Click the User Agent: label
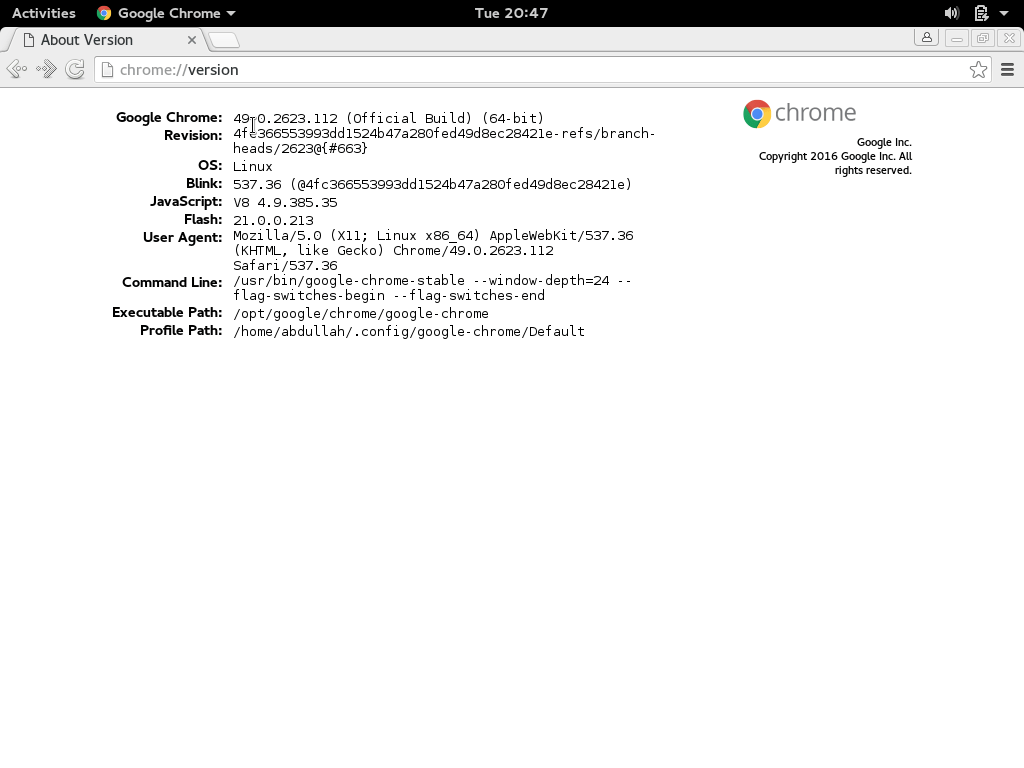The width and height of the screenshot is (1024, 768). tap(182, 238)
